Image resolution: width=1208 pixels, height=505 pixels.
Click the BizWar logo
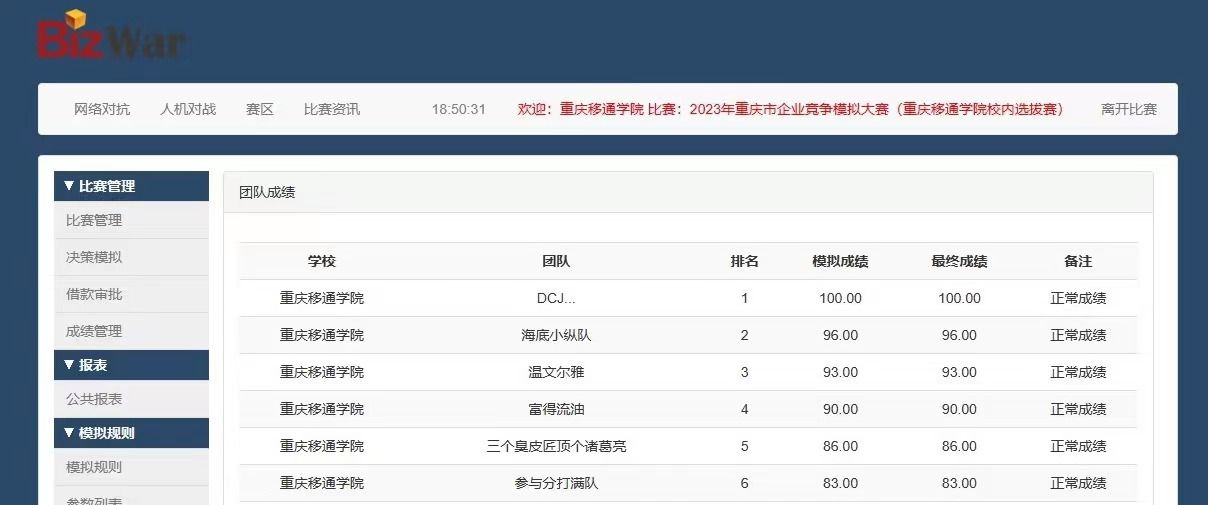coord(110,36)
